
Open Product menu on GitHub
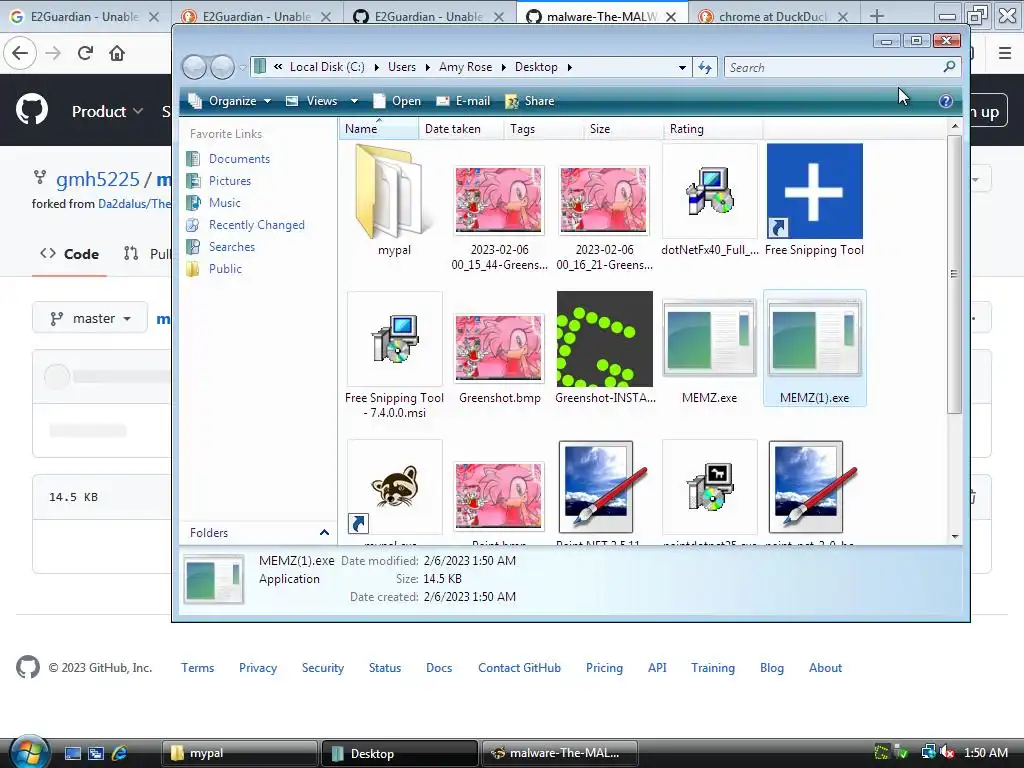(x=107, y=112)
